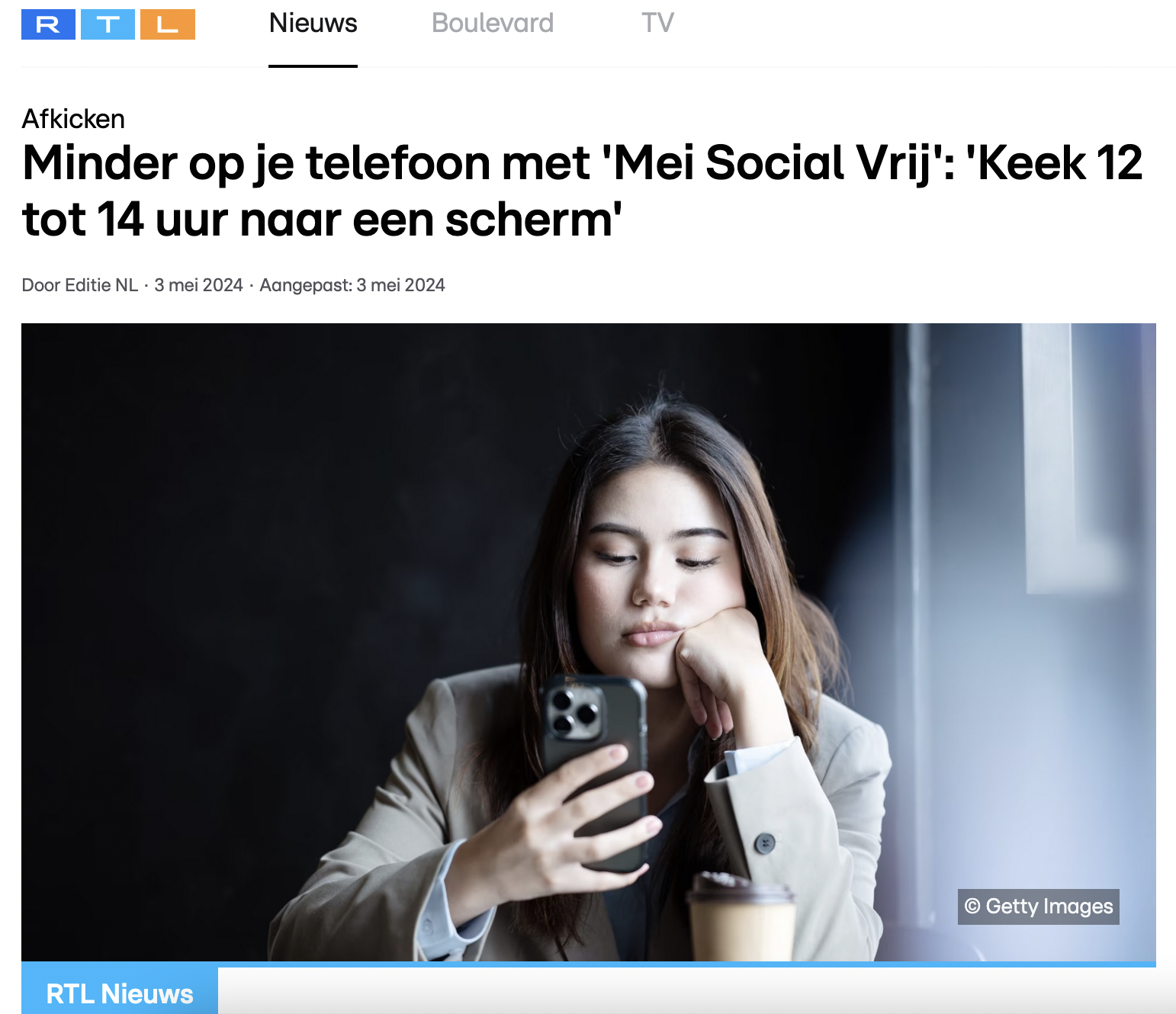The height and width of the screenshot is (1014, 1176).
Task: Switch to the Boulevard tab
Action: [x=493, y=23]
